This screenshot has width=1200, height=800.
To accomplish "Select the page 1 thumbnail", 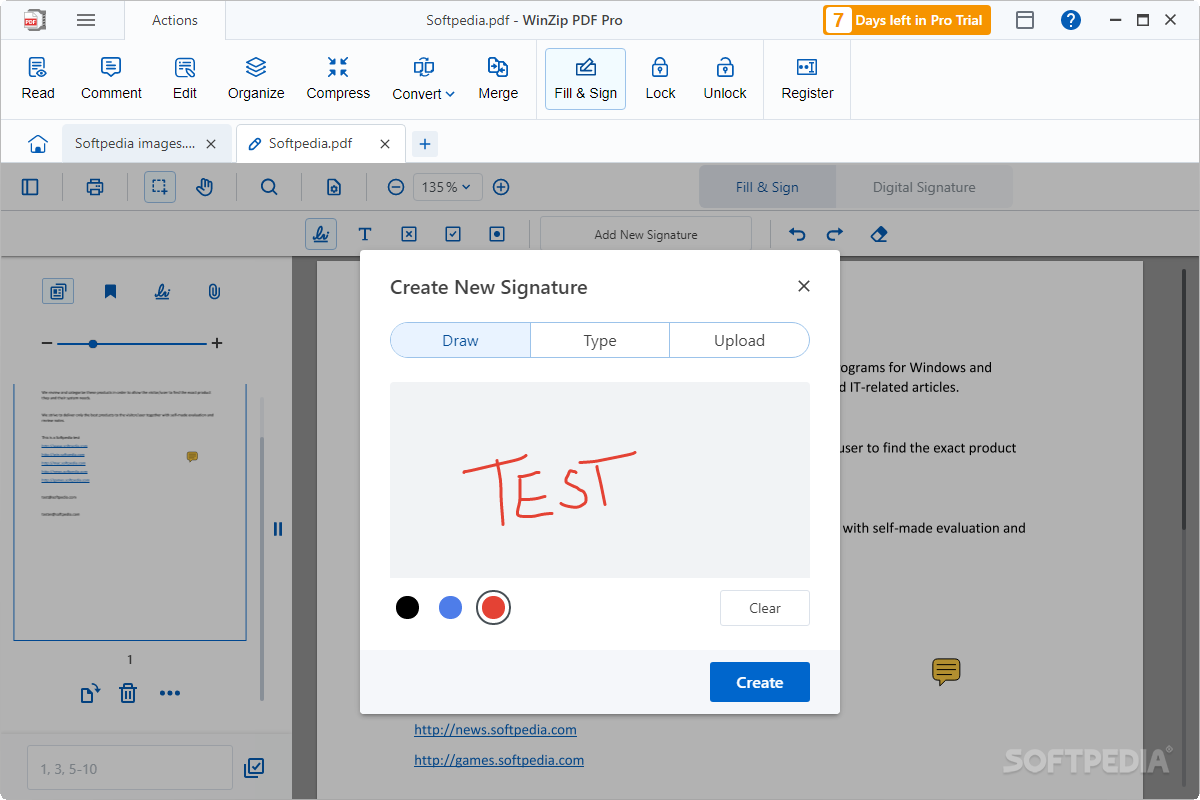I will 130,512.
